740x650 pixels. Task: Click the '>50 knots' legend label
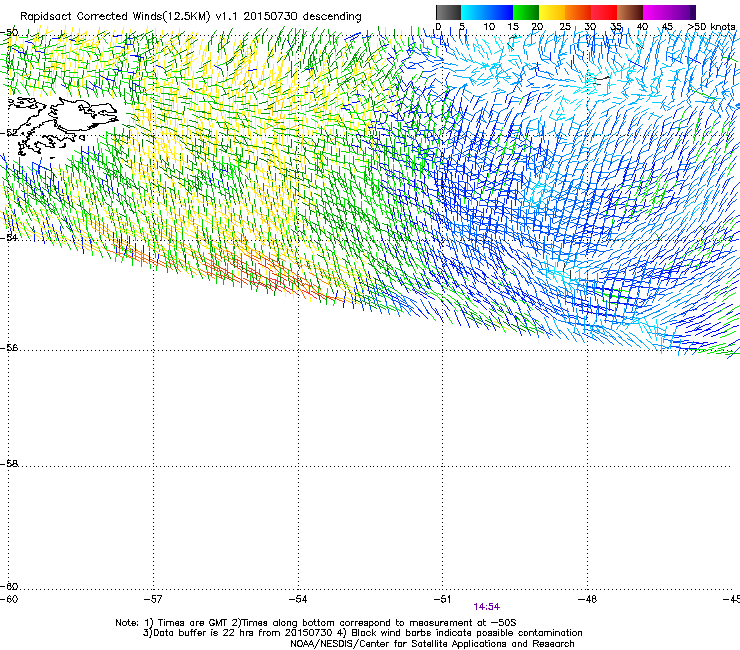pos(711,26)
